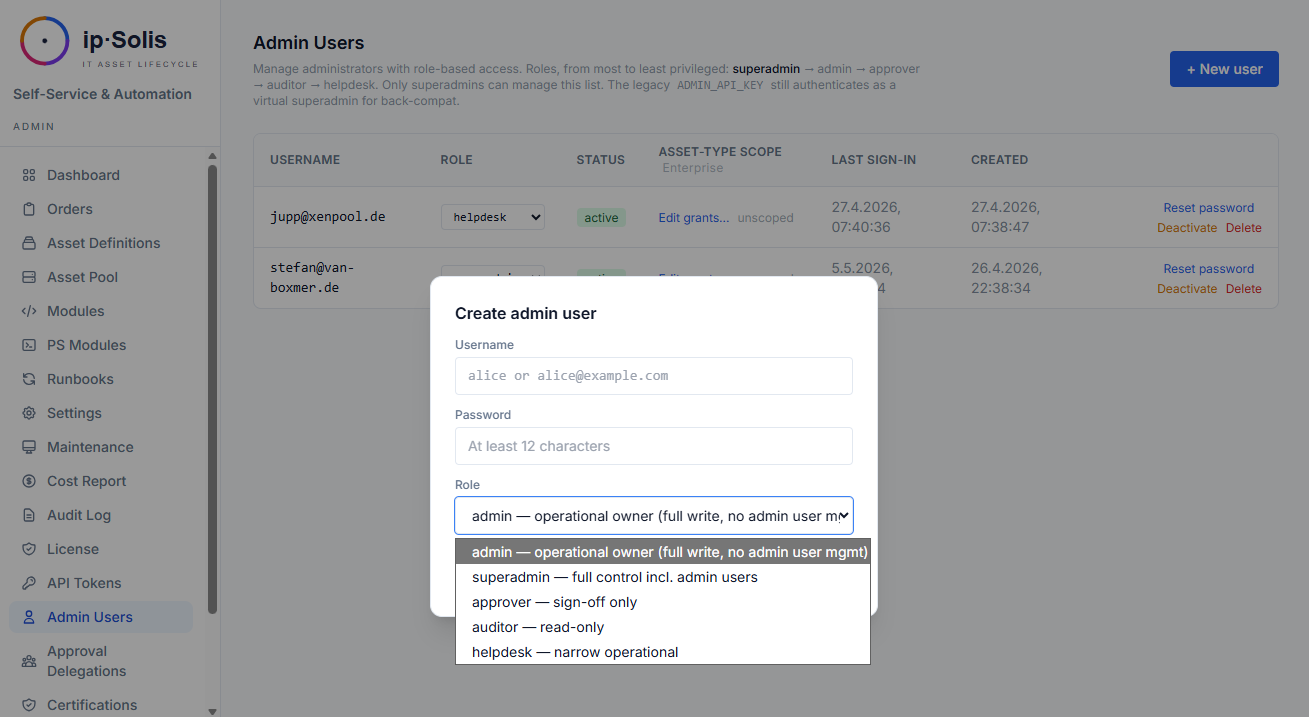Click the Approval Delegations people icon

click(x=29, y=661)
